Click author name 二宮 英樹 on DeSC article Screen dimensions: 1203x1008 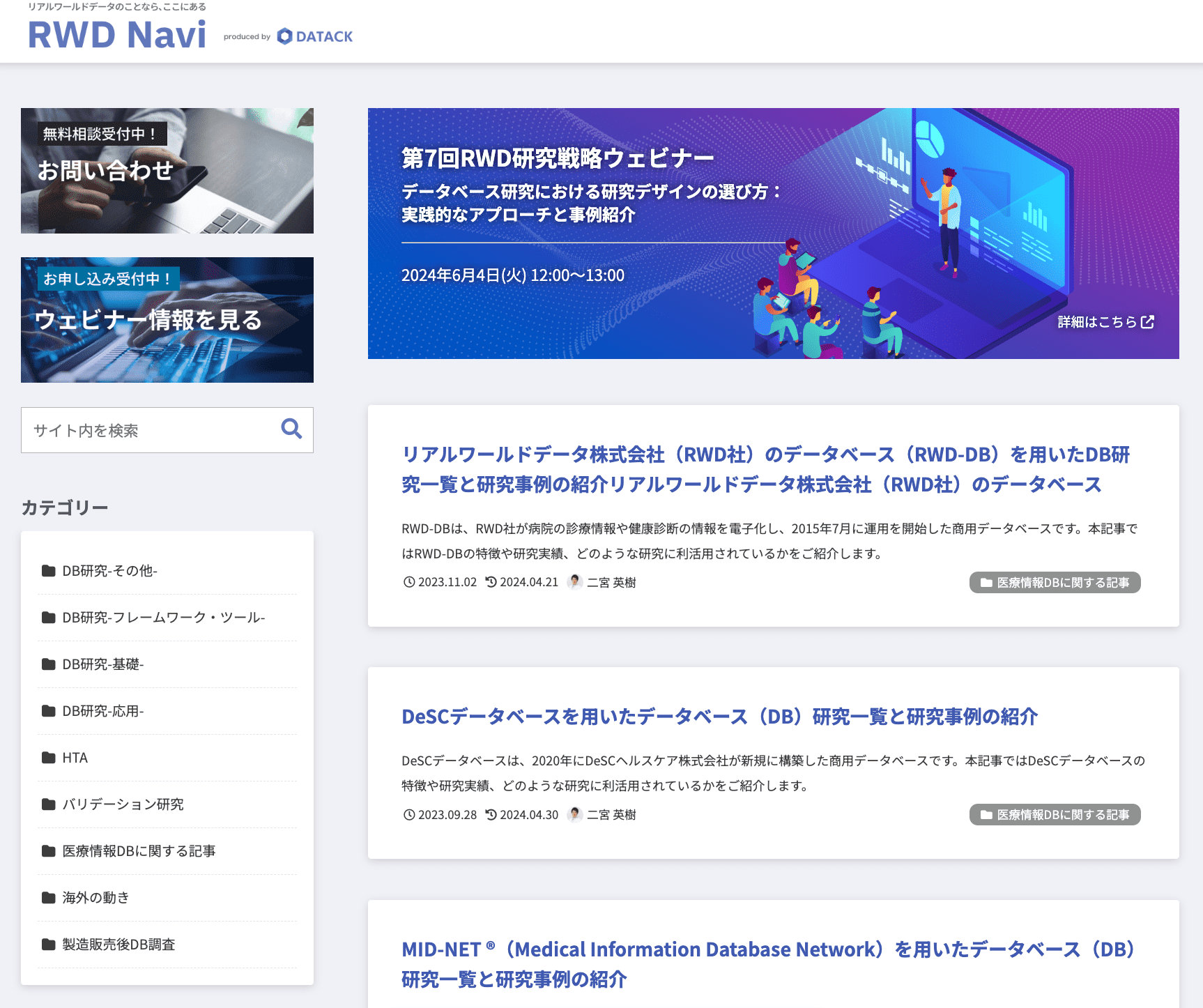611,815
